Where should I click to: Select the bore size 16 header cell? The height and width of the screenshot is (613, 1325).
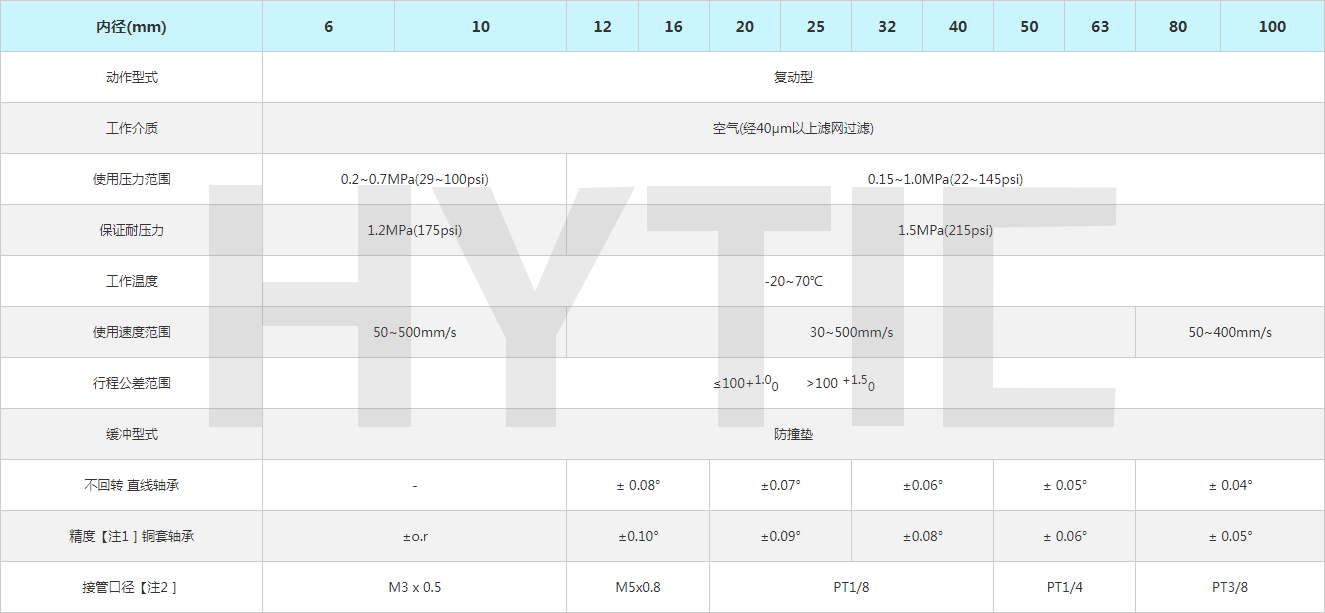pyautogui.click(x=674, y=26)
